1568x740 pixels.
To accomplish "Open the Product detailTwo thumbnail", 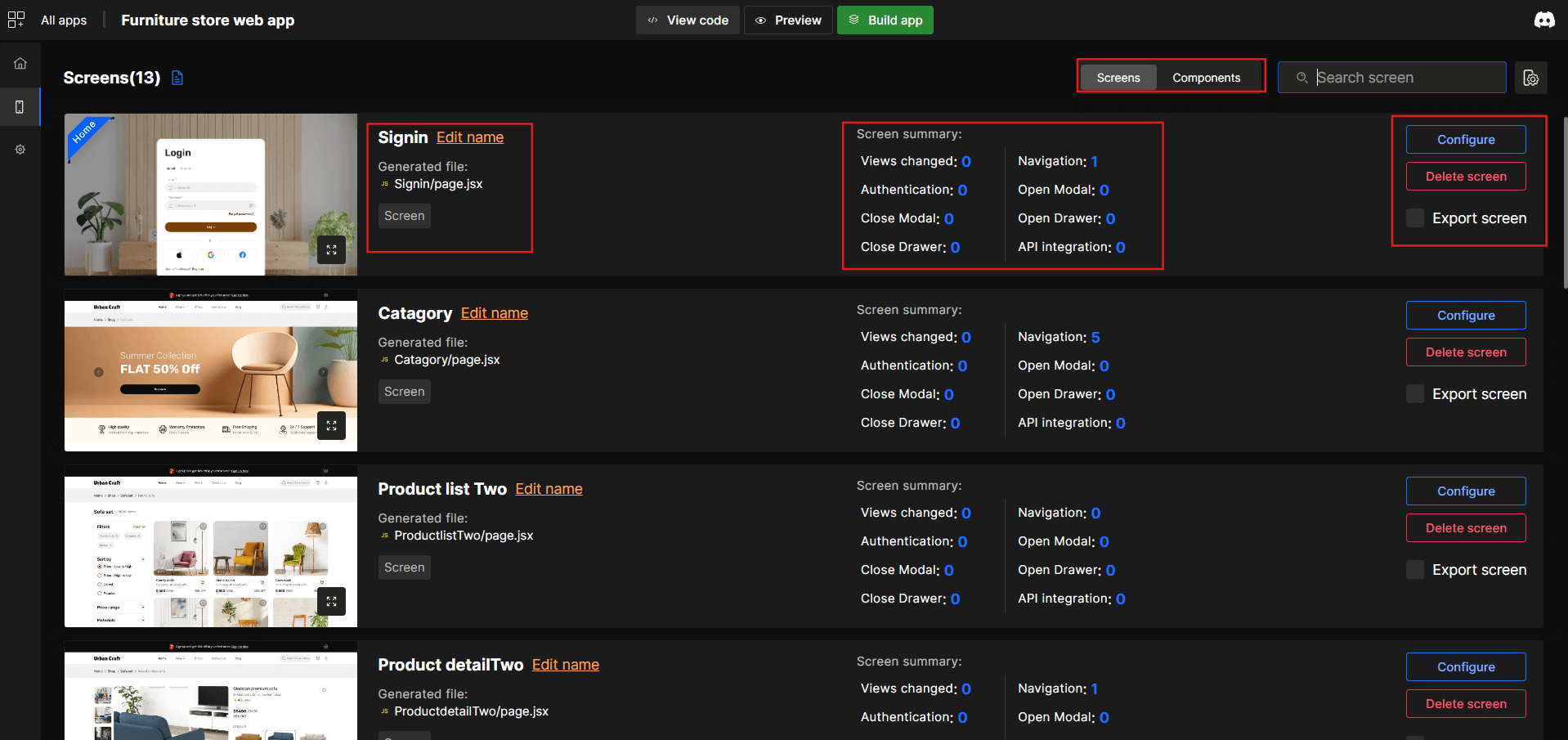I will 211,691.
